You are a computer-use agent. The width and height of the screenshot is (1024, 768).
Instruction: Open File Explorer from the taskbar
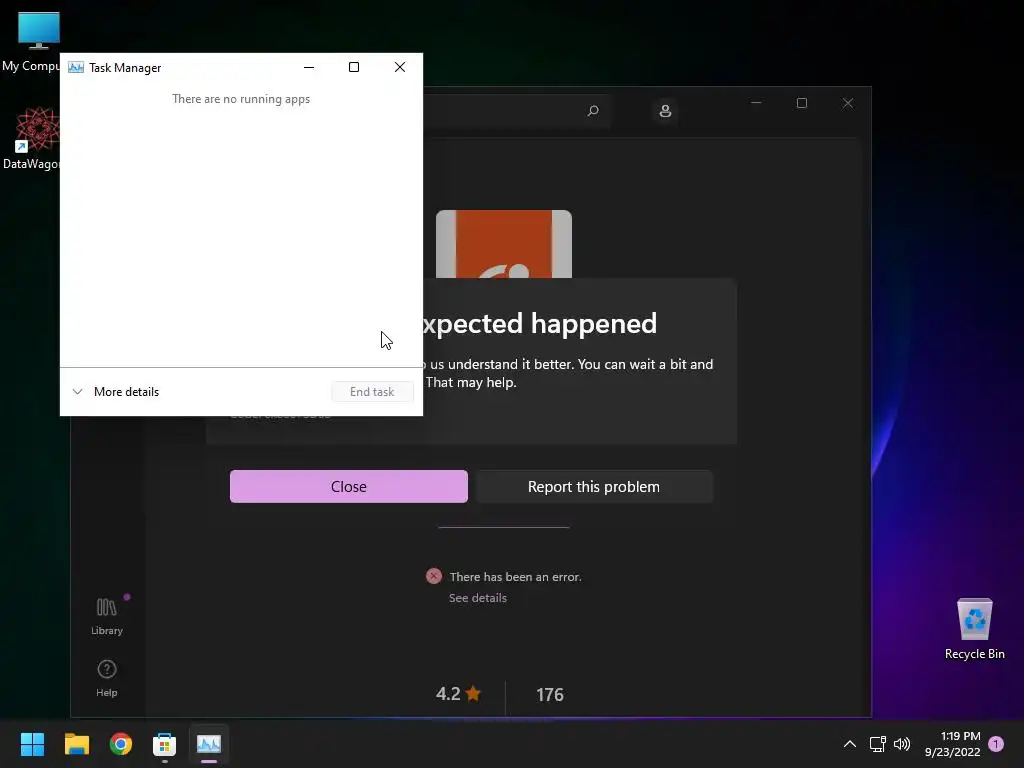coord(76,744)
